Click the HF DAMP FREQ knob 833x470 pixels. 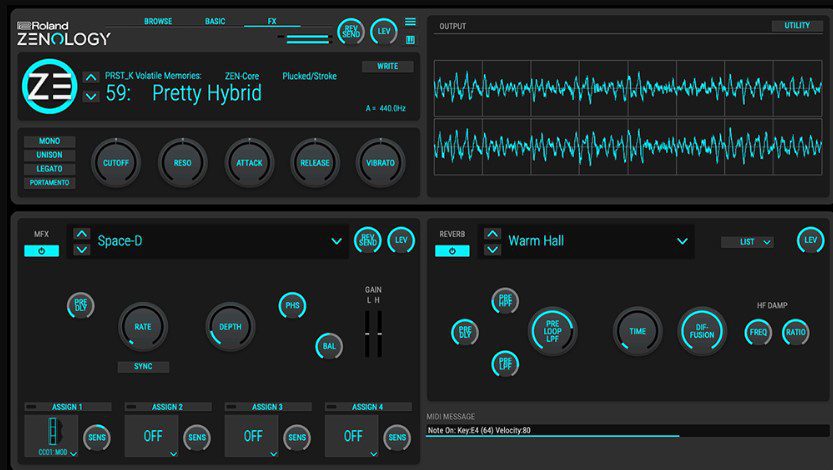pyautogui.click(x=758, y=332)
